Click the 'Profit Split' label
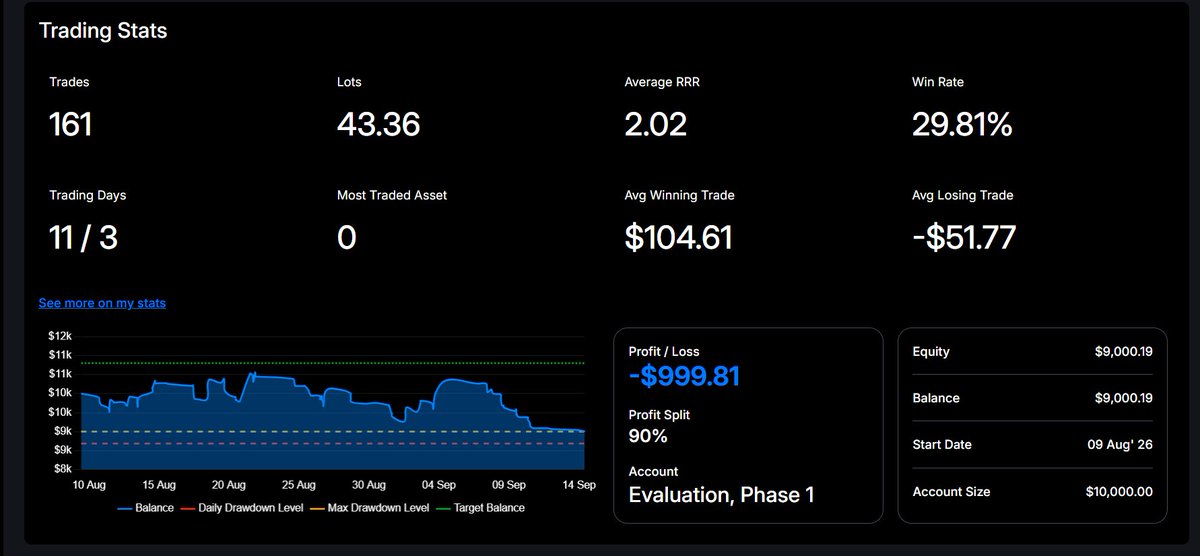 pyautogui.click(x=659, y=414)
